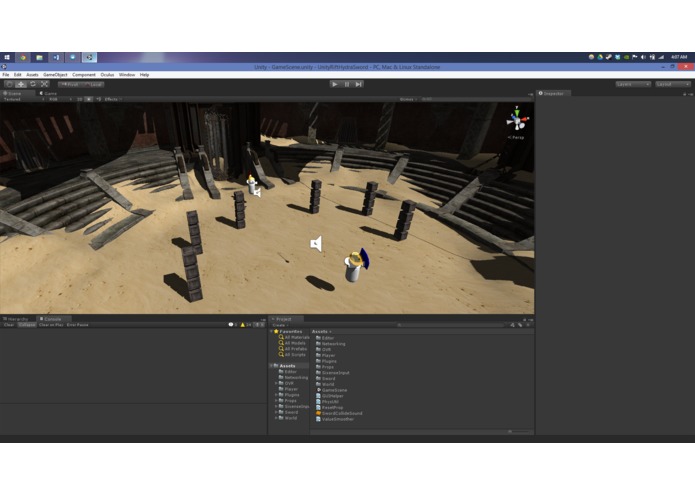The width and height of the screenshot is (695, 494).
Task: Toggle Error Pause in the Console
Action: coord(78,325)
